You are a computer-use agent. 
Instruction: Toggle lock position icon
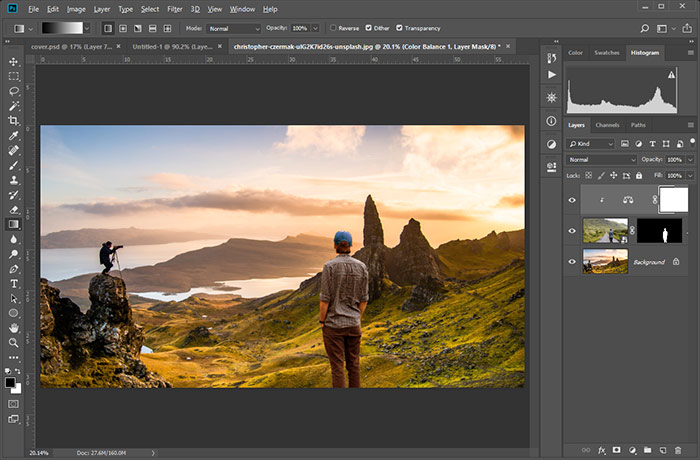click(614, 176)
